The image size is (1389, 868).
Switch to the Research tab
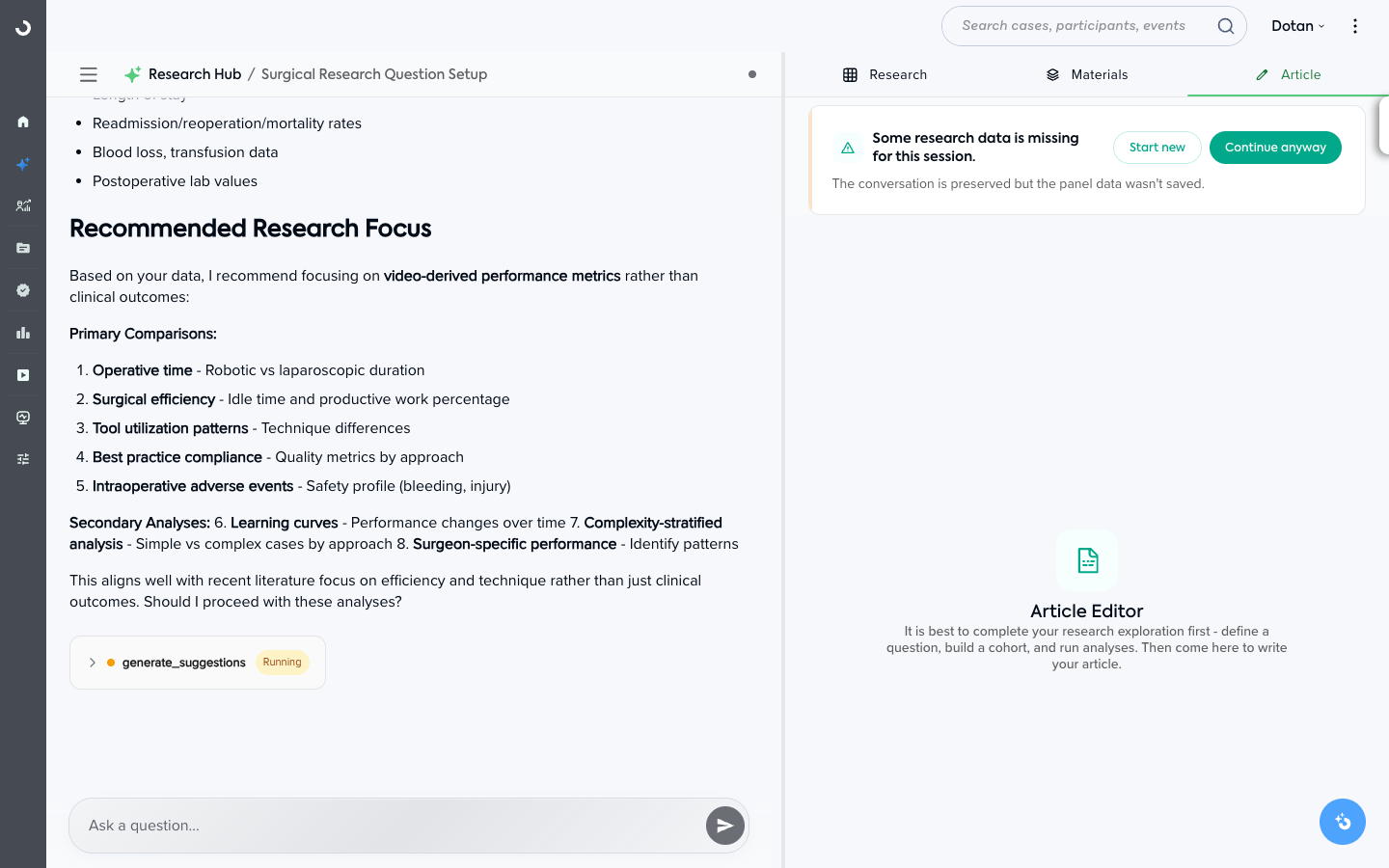tap(885, 74)
